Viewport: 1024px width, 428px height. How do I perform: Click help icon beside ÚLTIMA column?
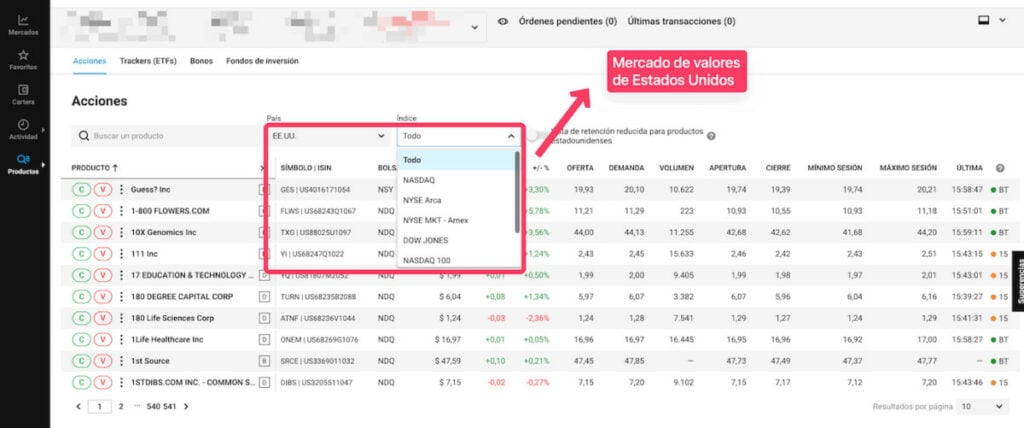1000,168
